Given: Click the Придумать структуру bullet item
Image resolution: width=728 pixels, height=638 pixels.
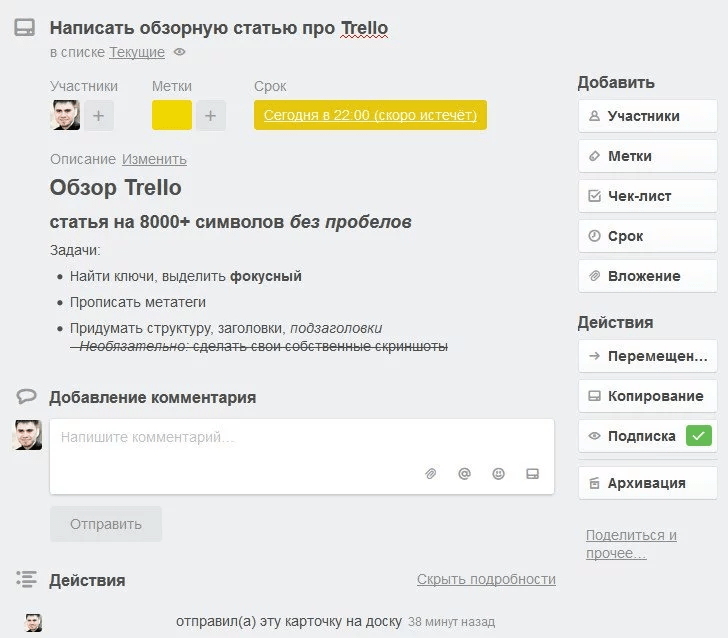Looking at the screenshot, I should tap(226, 328).
